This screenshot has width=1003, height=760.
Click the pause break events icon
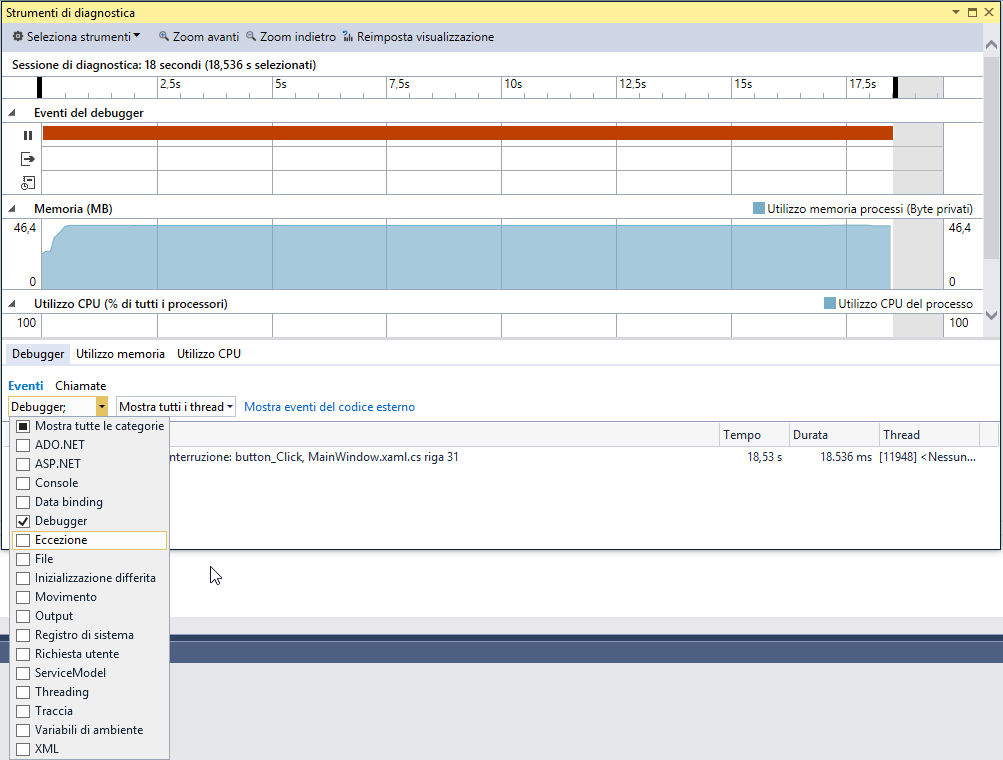pyautogui.click(x=28, y=135)
